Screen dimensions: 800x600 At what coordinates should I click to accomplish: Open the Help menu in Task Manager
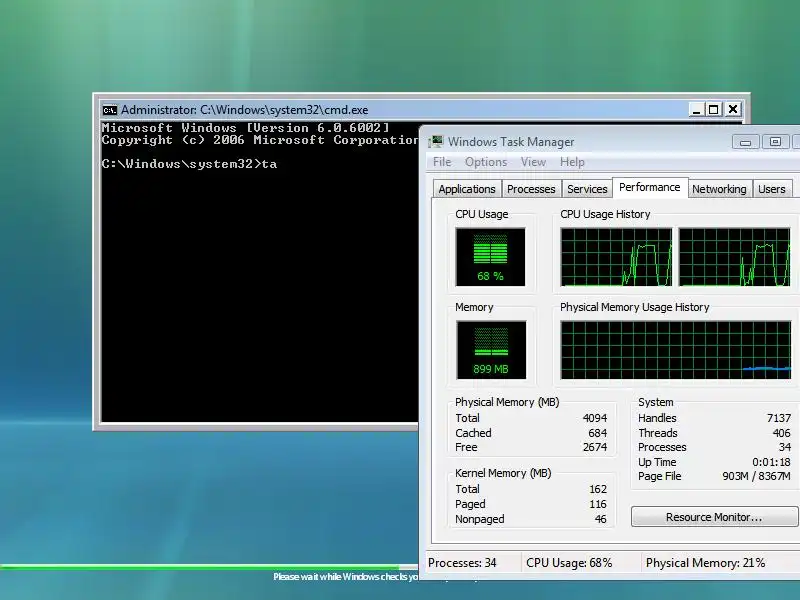(x=572, y=162)
